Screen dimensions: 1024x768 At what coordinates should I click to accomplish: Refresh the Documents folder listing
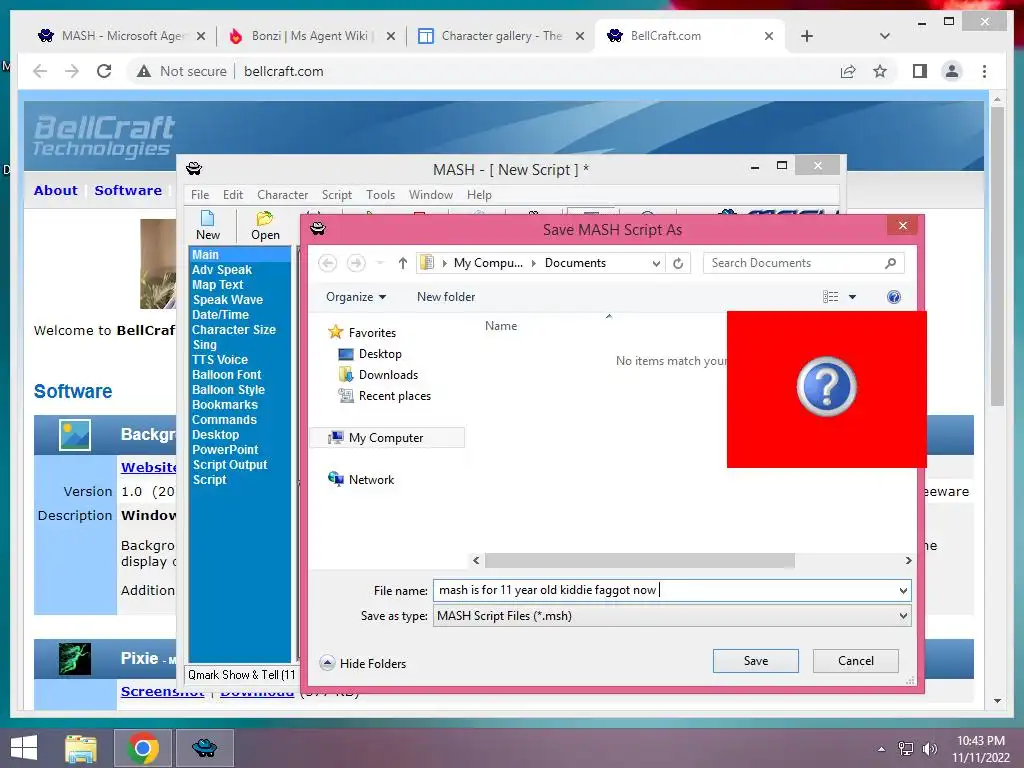coord(678,263)
